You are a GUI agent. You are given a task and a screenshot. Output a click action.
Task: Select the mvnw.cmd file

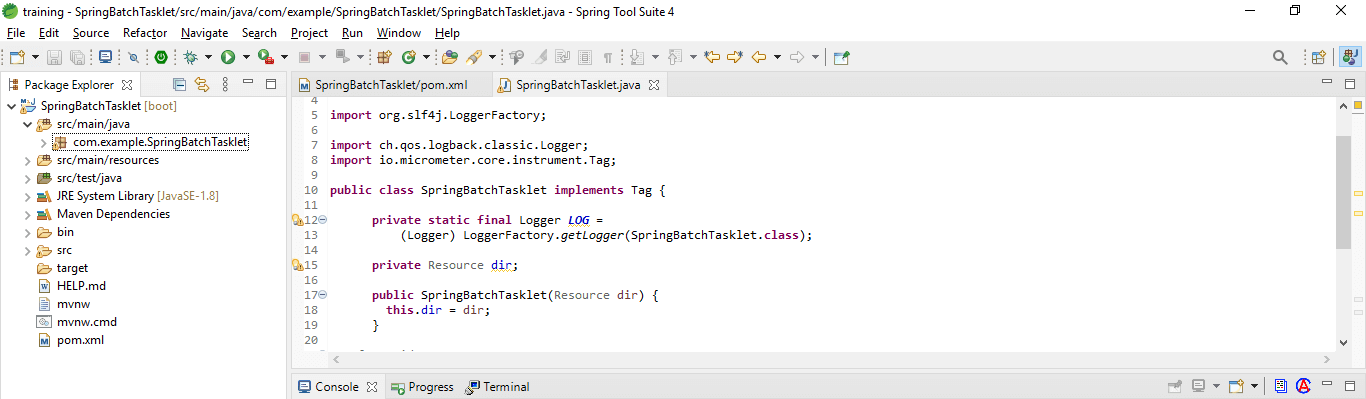[87, 322]
